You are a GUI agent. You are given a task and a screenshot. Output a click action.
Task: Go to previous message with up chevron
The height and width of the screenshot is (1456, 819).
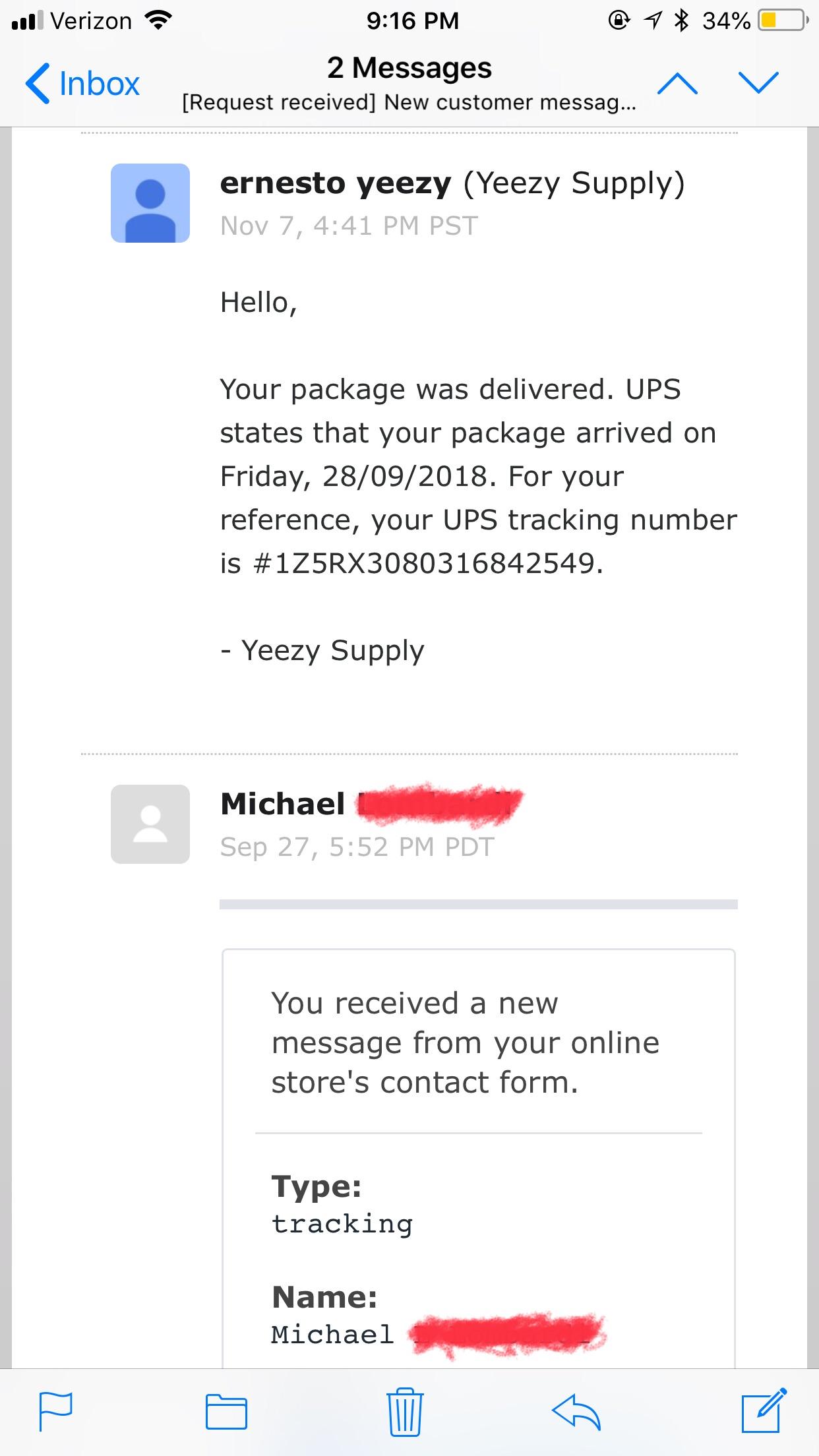(x=679, y=83)
